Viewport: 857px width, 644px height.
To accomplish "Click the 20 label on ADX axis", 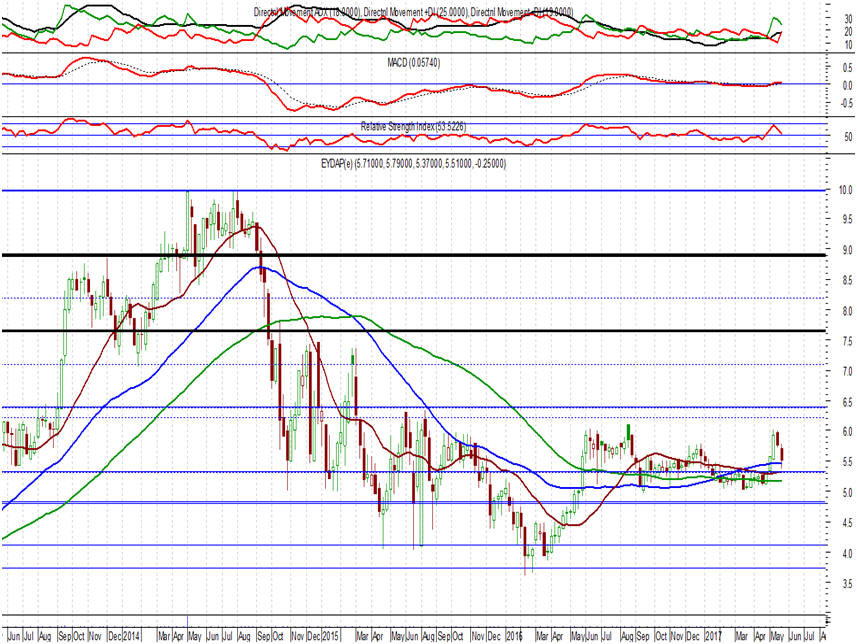I will tap(848, 32).
